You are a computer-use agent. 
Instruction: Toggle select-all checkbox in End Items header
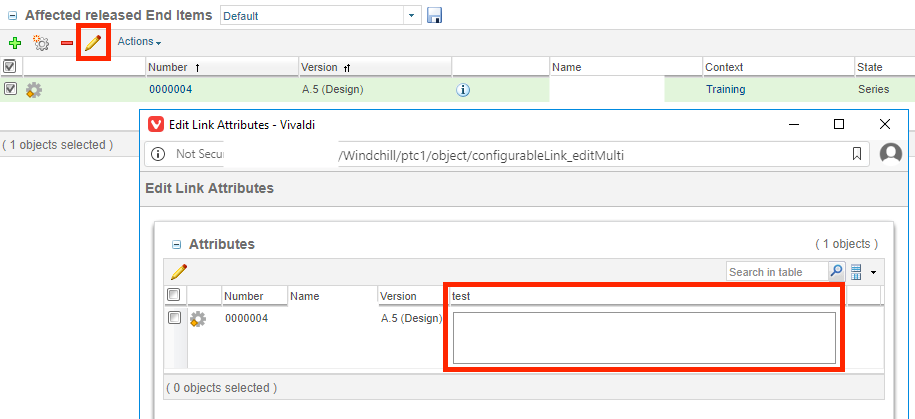pyautogui.click(x=10, y=66)
